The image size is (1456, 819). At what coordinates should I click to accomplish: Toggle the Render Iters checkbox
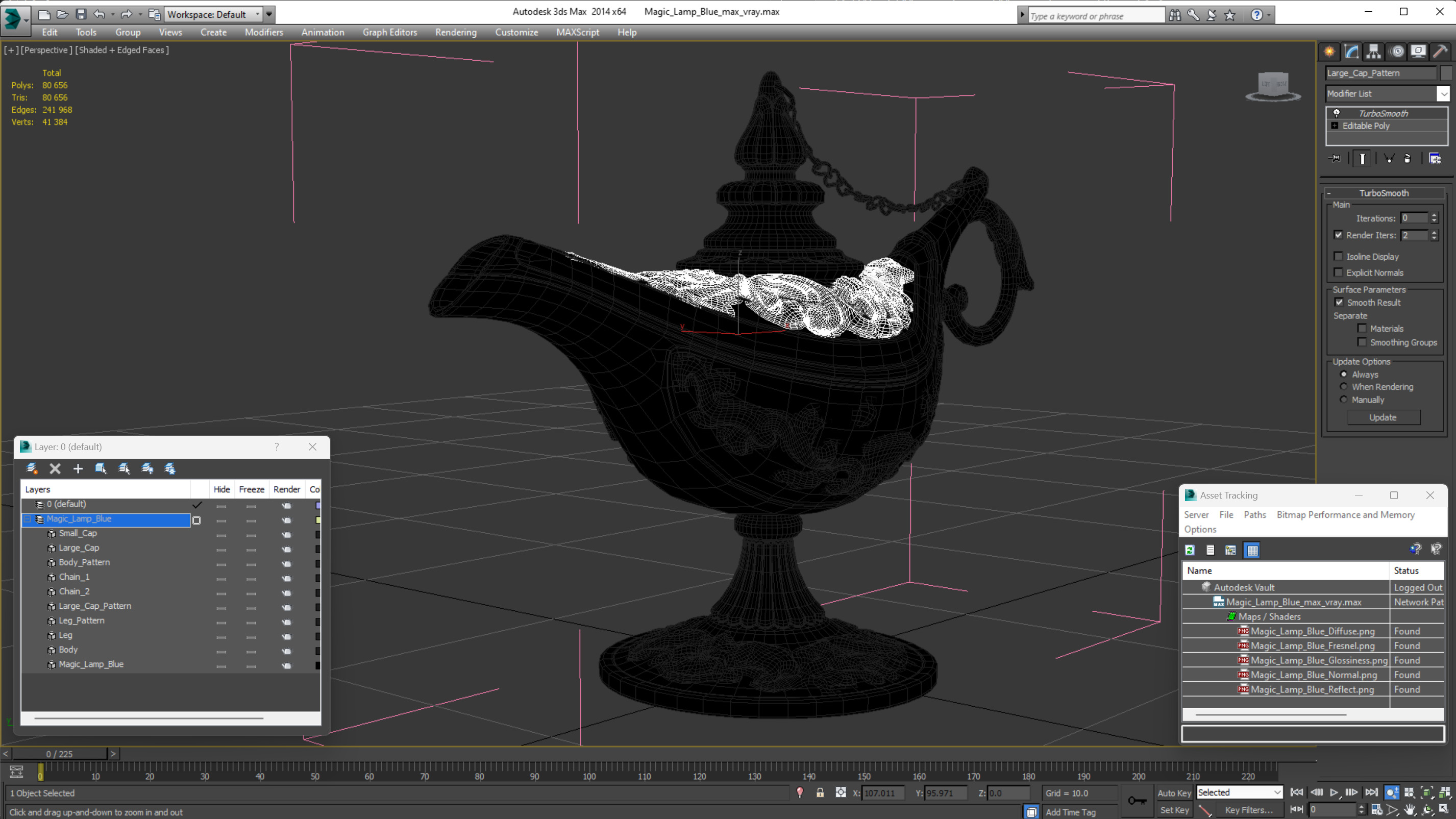click(1338, 235)
